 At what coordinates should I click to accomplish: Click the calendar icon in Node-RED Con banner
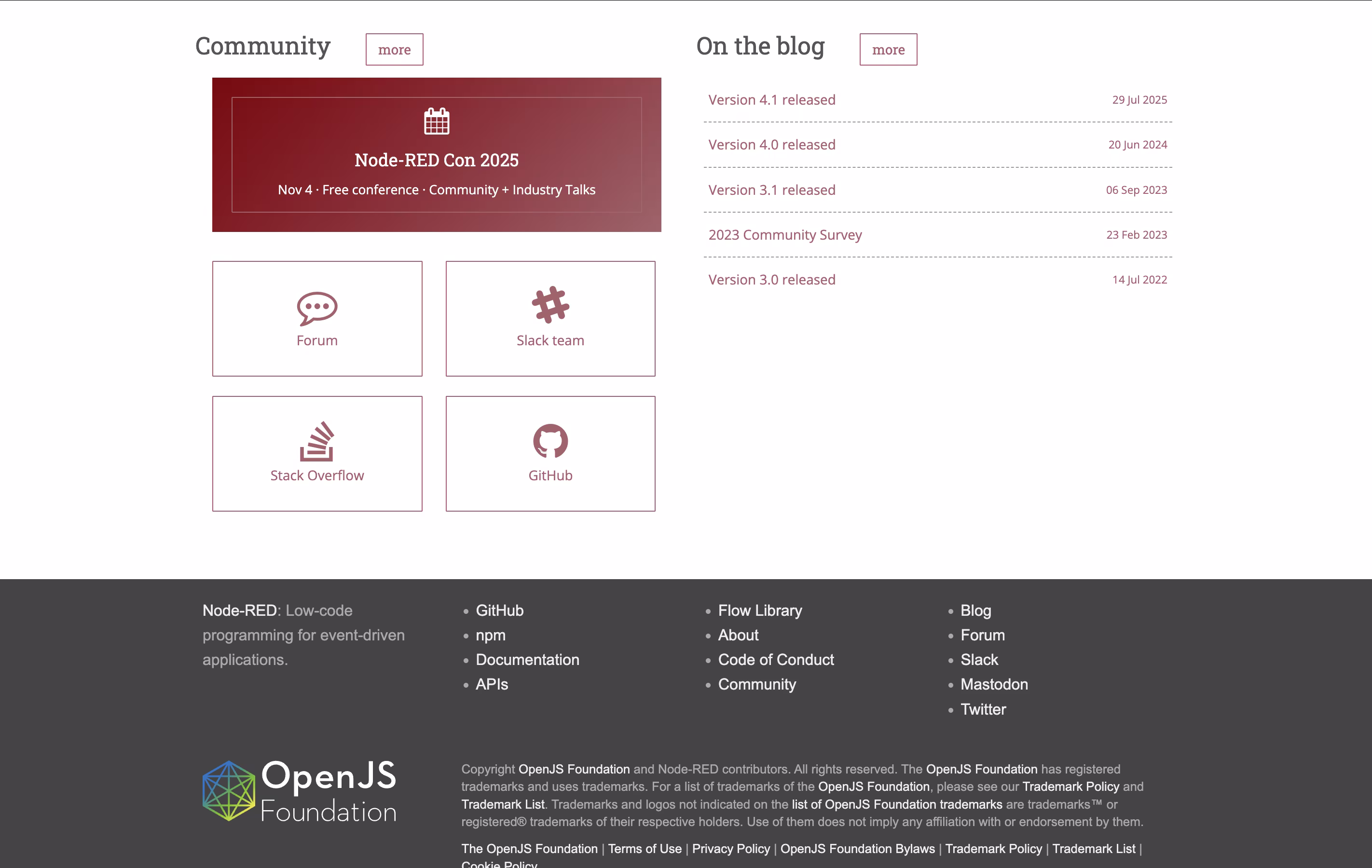[437, 122]
